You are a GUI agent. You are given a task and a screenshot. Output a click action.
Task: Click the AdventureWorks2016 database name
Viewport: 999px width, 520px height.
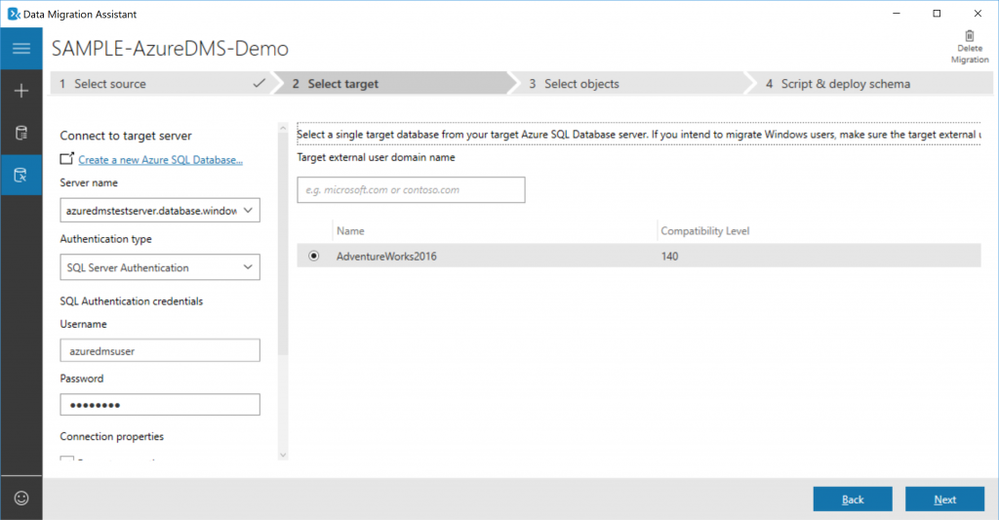pos(386,256)
